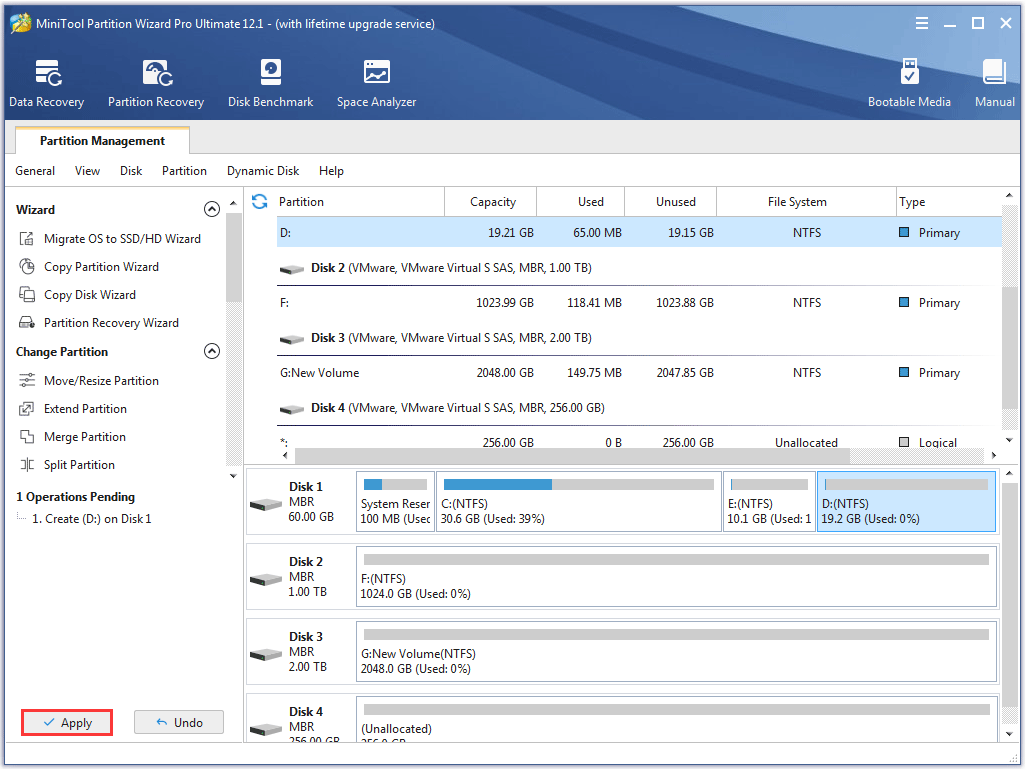
Task: Sort by Used column header
Action: coord(581,201)
